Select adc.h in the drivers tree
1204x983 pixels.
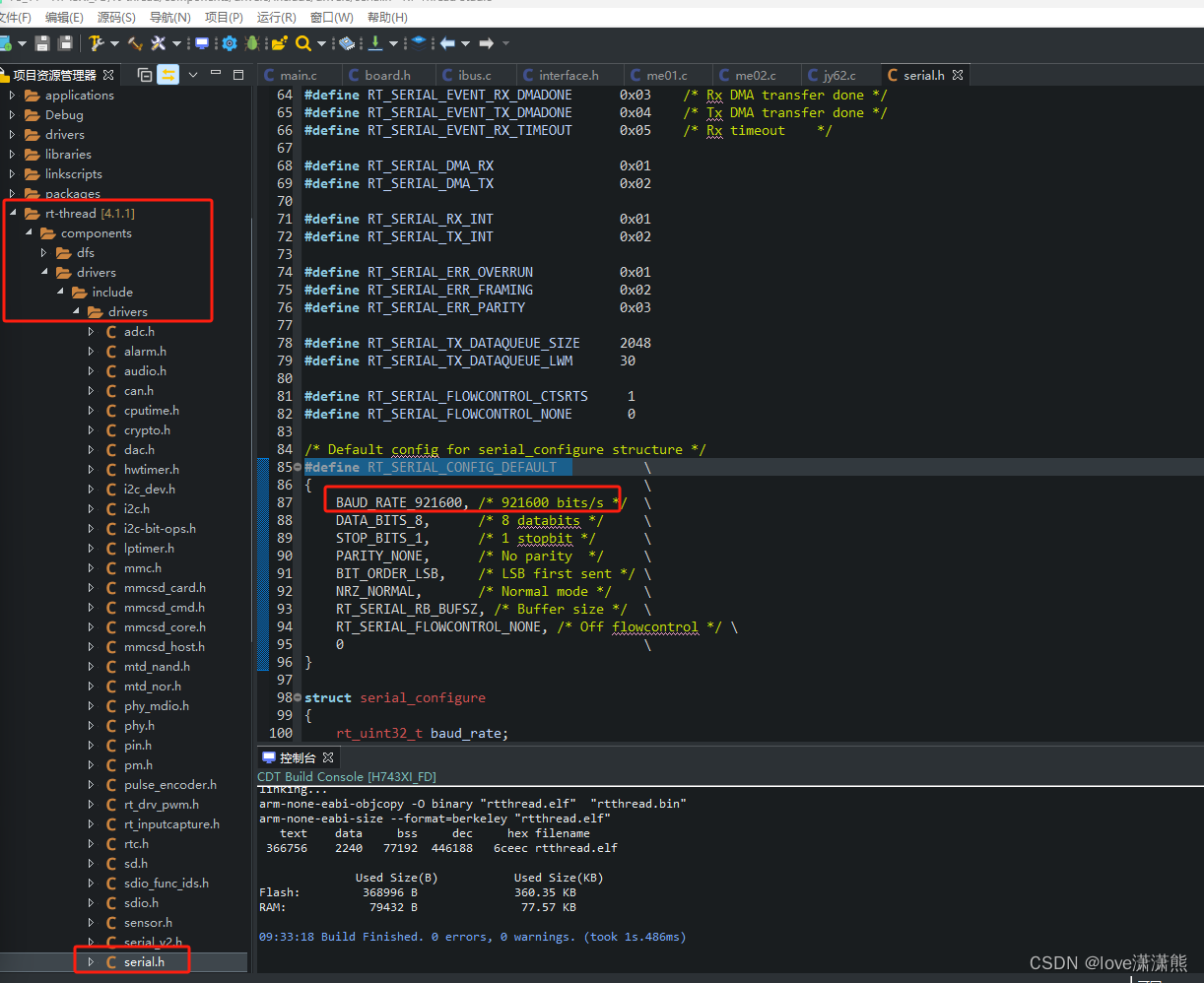138,331
